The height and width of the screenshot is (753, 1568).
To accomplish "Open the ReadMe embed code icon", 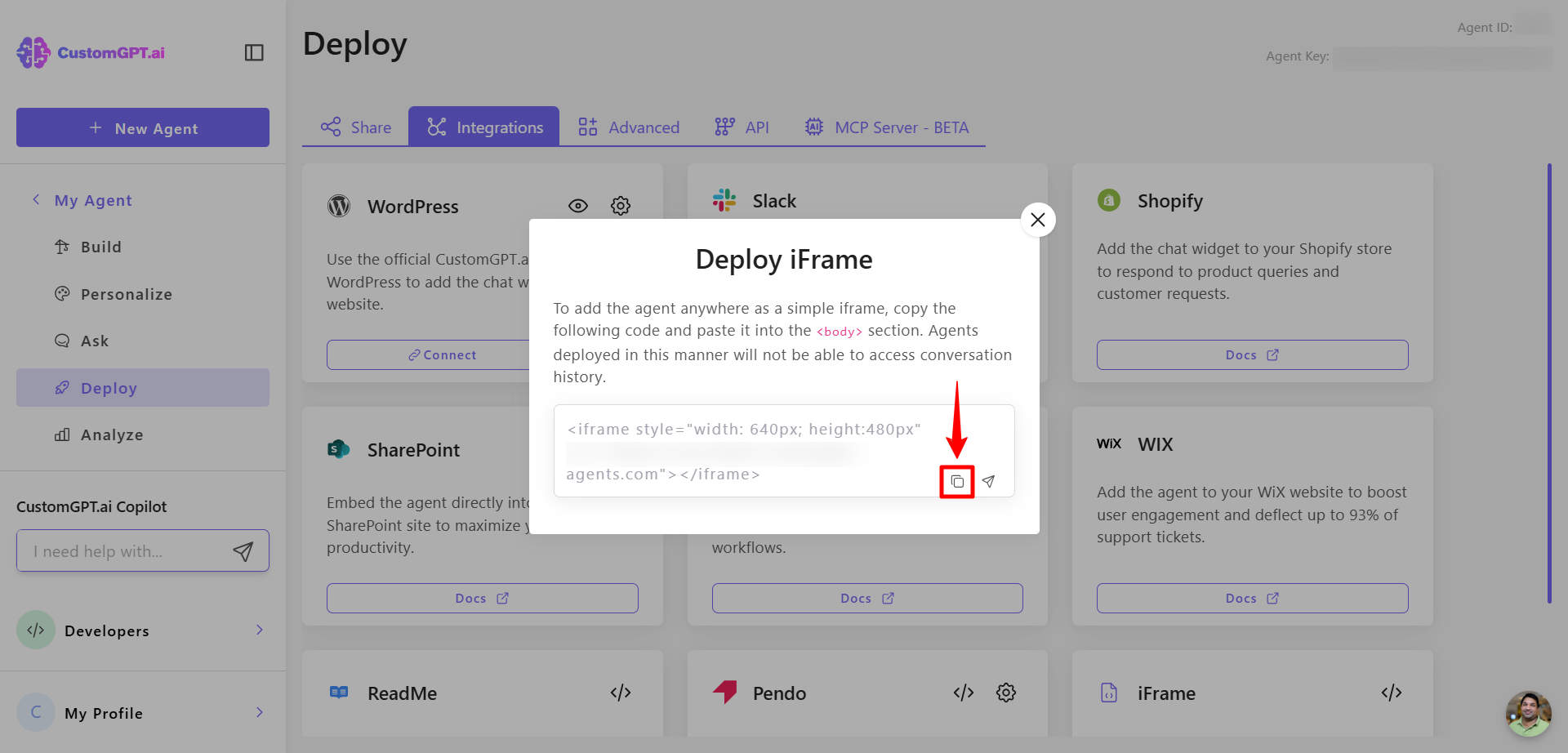I will (621, 693).
